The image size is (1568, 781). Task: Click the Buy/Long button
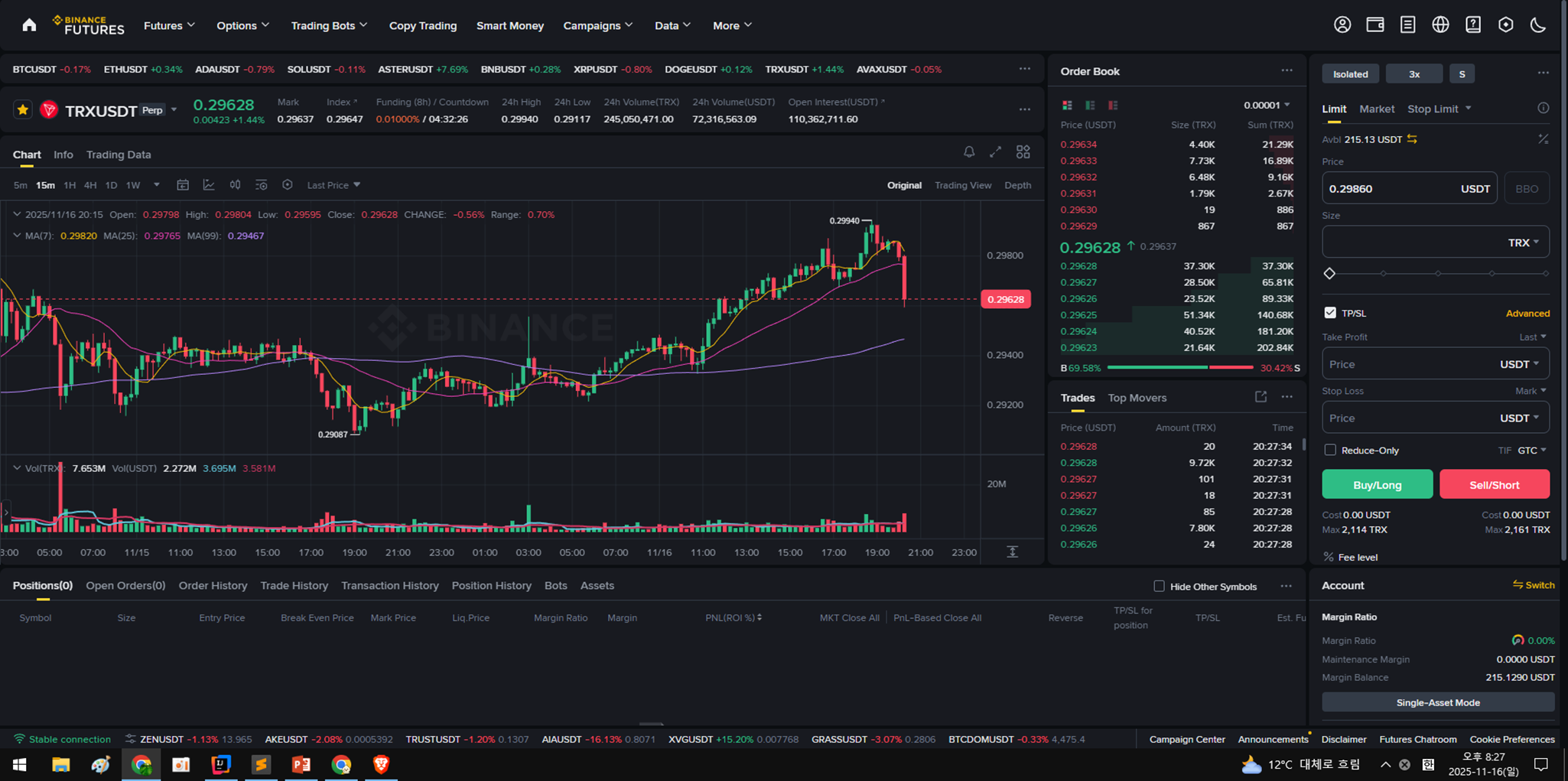point(1377,484)
